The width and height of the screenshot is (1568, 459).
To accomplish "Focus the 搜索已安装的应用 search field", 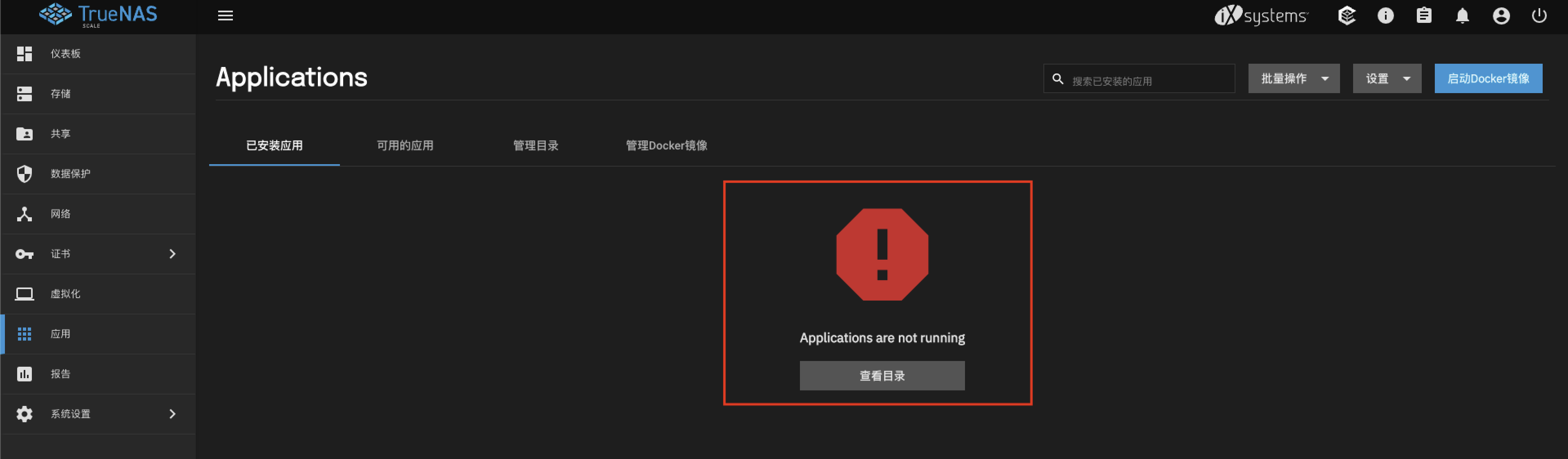I will [x=1139, y=79].
